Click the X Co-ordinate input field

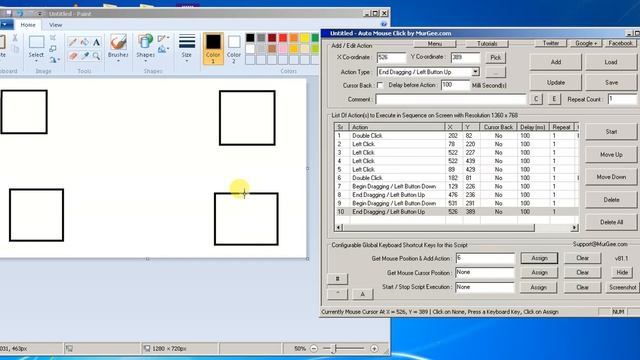coord(391,58)
